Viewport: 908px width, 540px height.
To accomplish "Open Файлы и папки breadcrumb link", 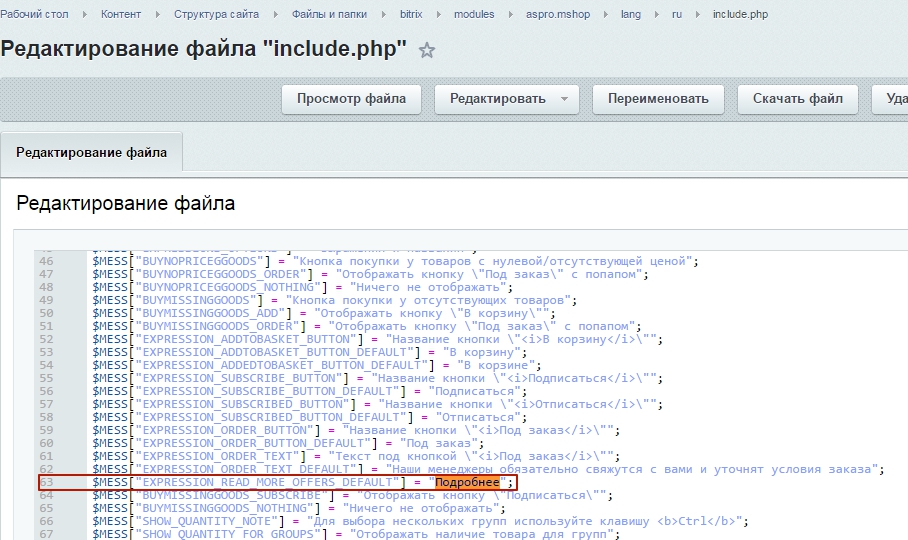I will point(332,15).
